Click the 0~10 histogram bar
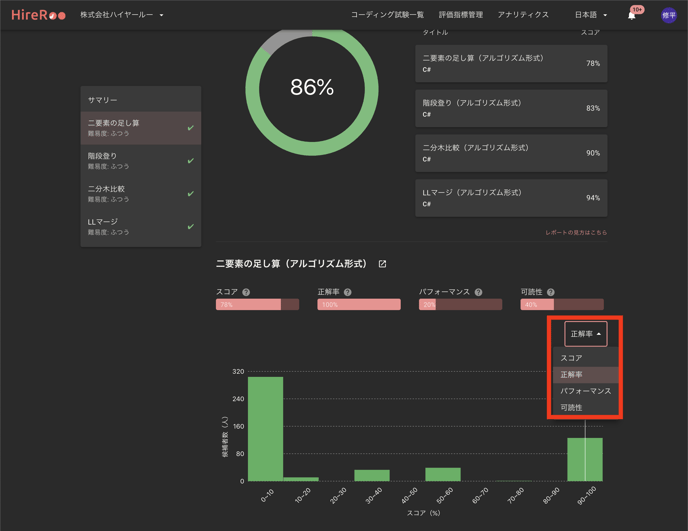 (x=265, y=429)
